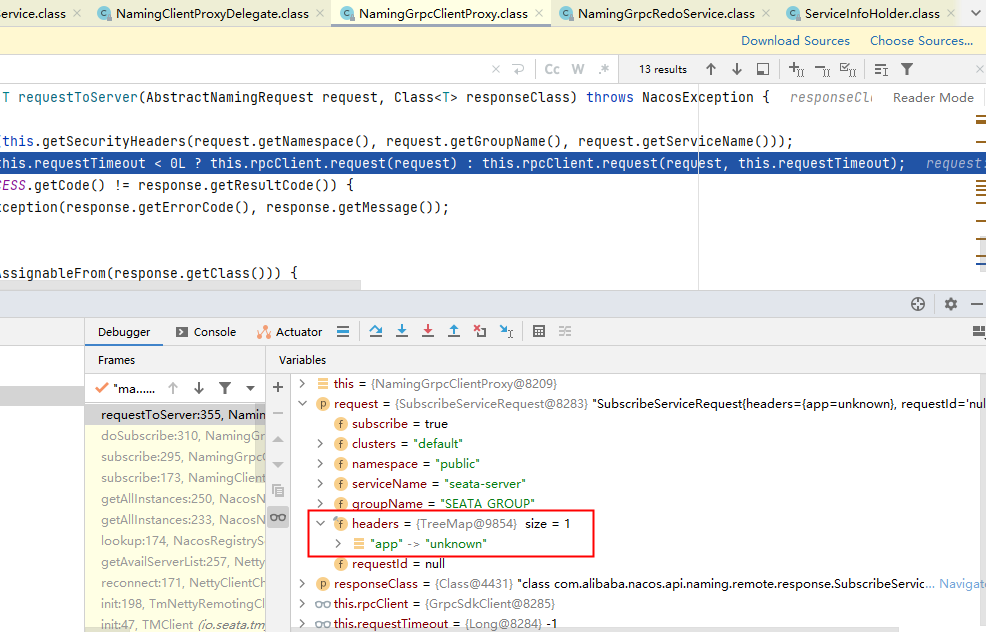Click the multiple-lines search options icon
The height and width of the screenshot is (632, 986).
[881, 69]
